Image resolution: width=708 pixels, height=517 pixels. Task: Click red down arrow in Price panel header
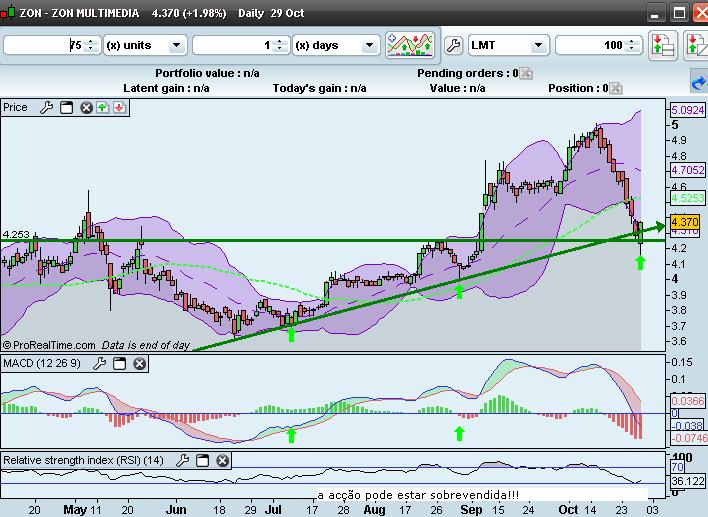[119, 107]
